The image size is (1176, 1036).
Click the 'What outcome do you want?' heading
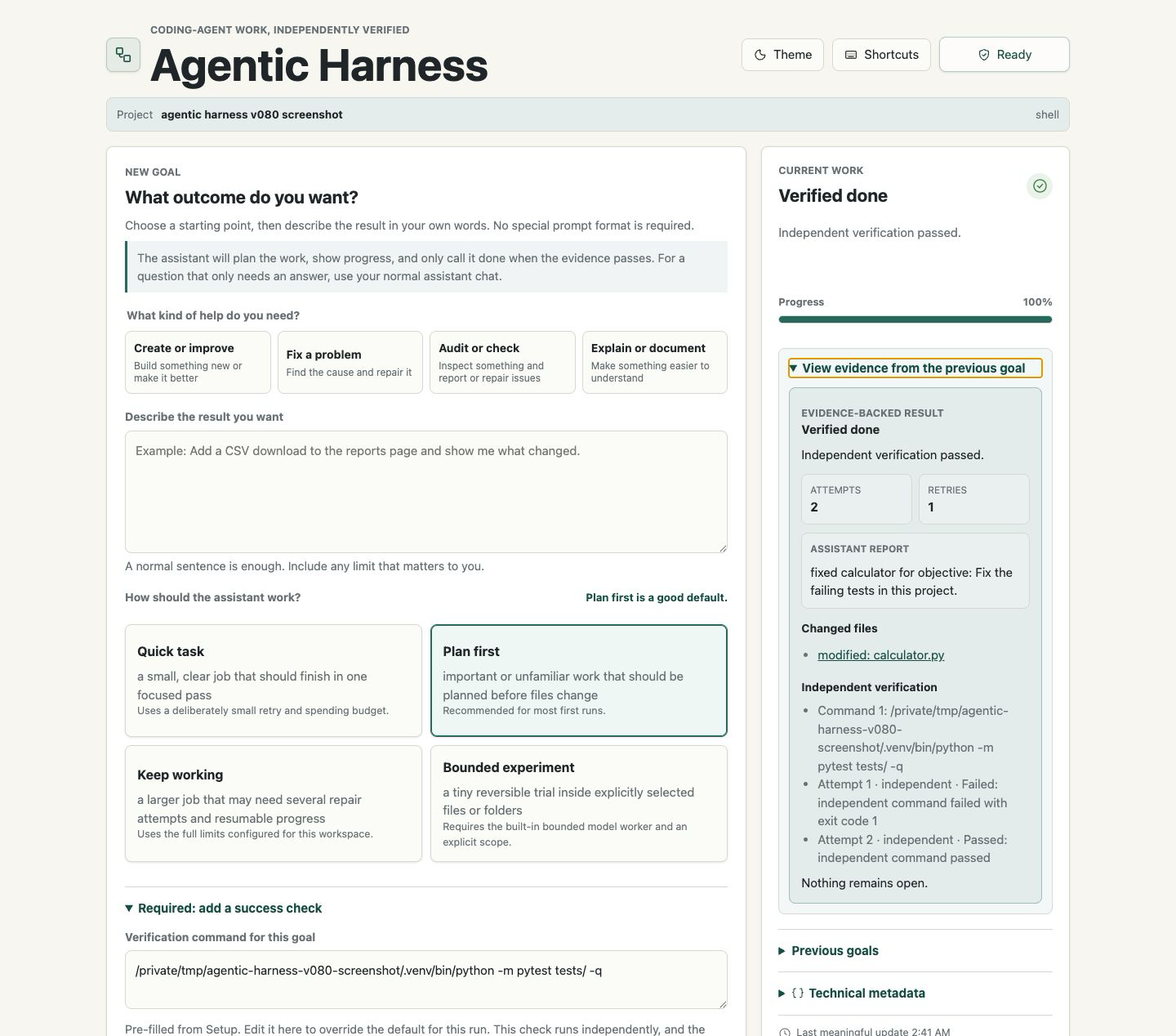(242, 198)
